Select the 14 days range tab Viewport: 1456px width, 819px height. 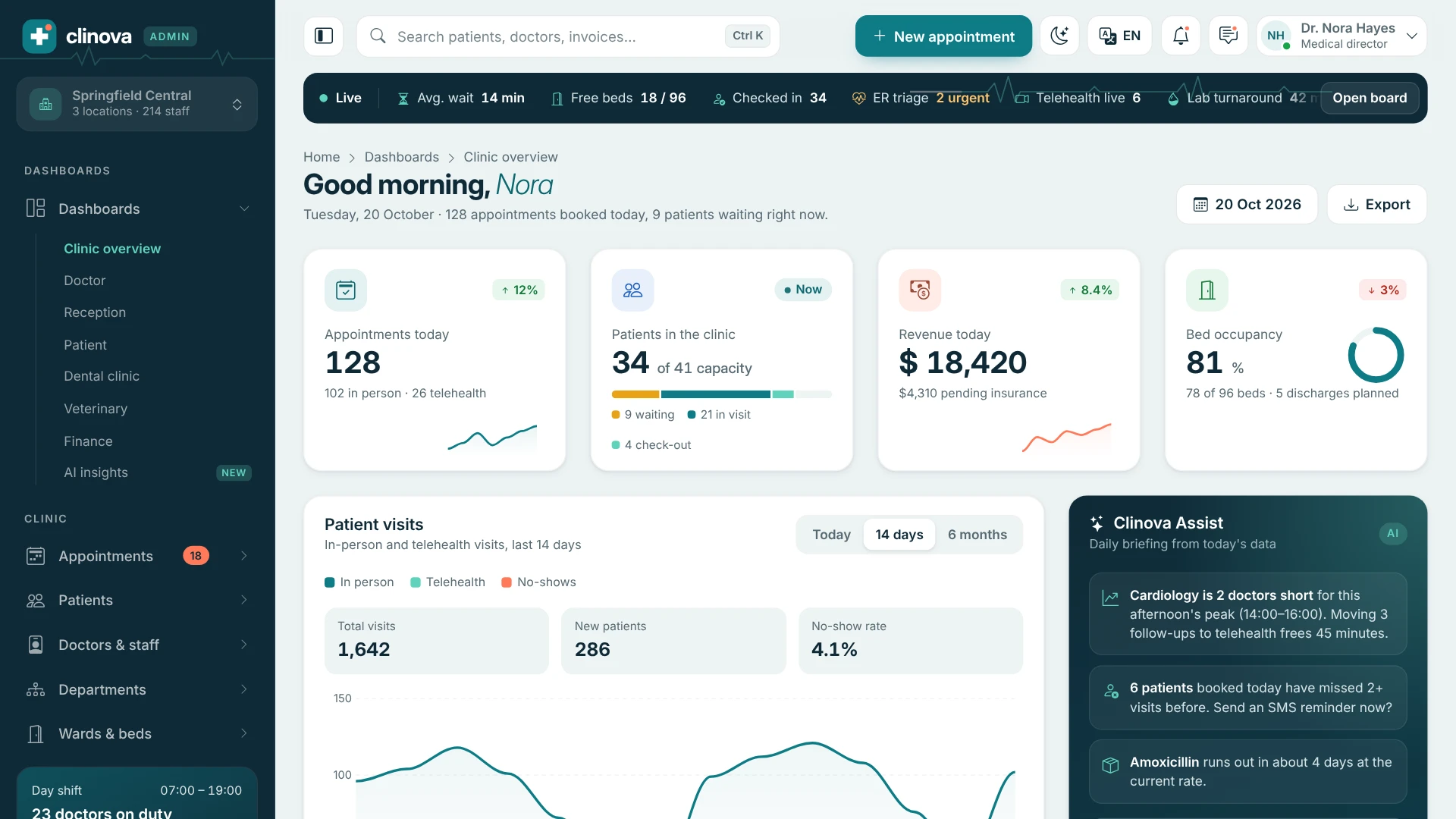point(899,535)
